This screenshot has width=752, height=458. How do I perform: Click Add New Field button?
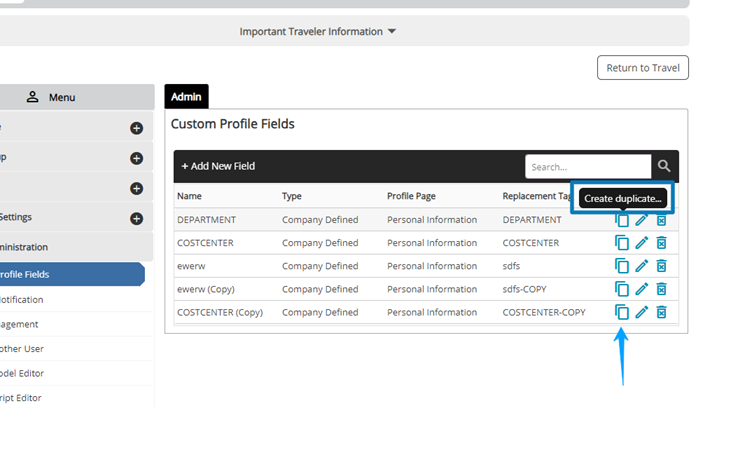(x=218, y=166)
